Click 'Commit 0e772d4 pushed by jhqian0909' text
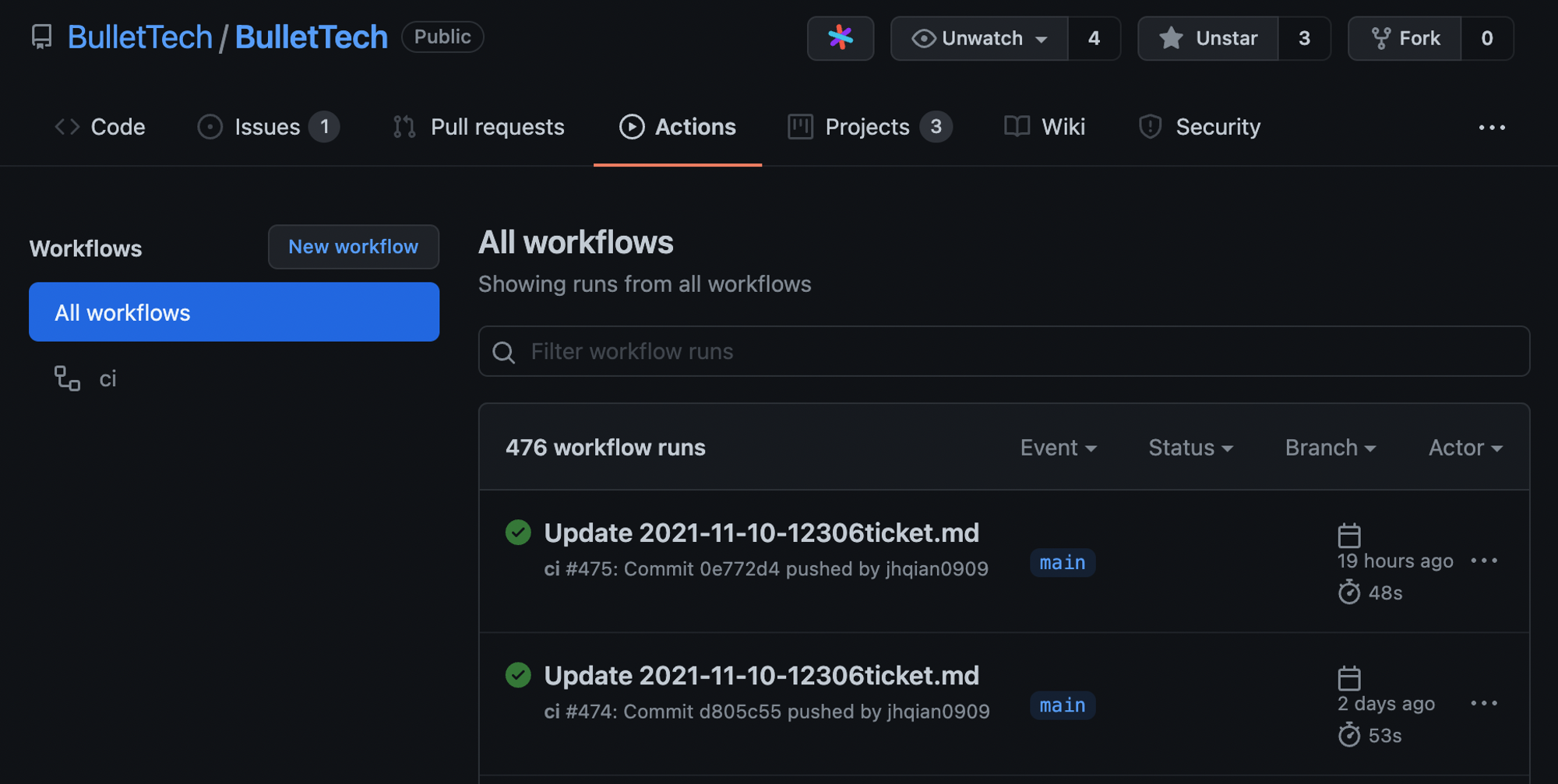The image size is (1558, 784). (x=806, y=569)
